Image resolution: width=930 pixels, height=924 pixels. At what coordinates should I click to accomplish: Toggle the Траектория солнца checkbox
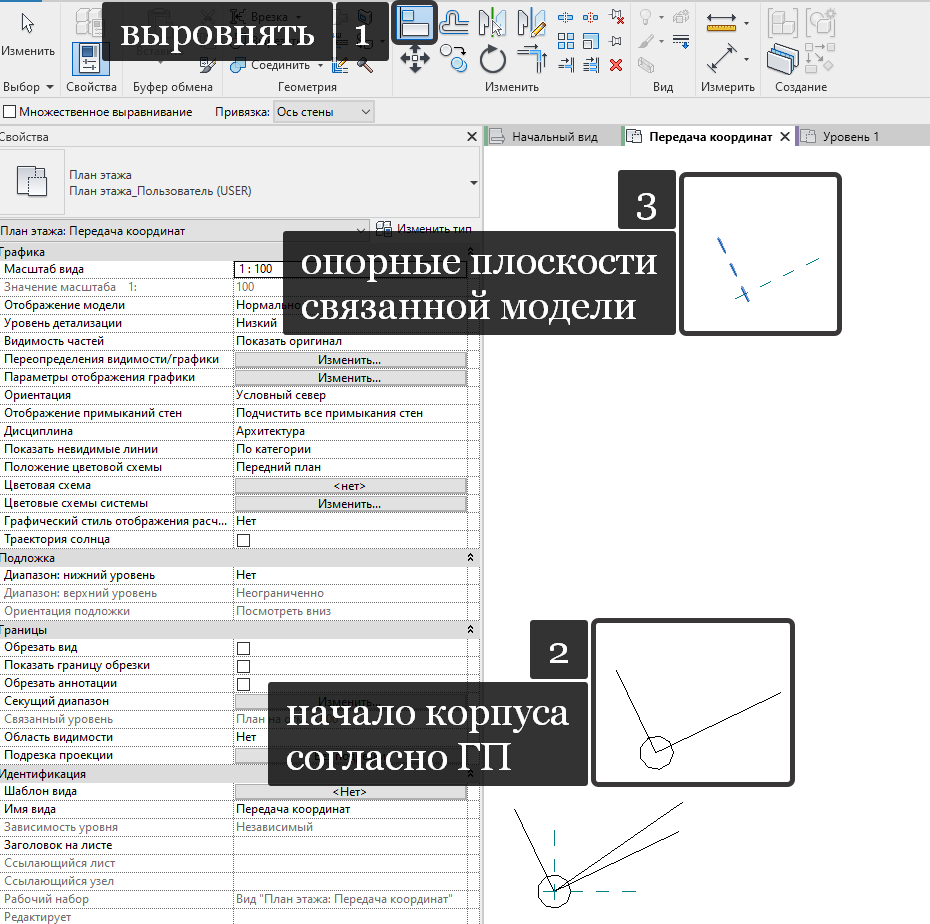pyautogui.click(x=243, y=540)
